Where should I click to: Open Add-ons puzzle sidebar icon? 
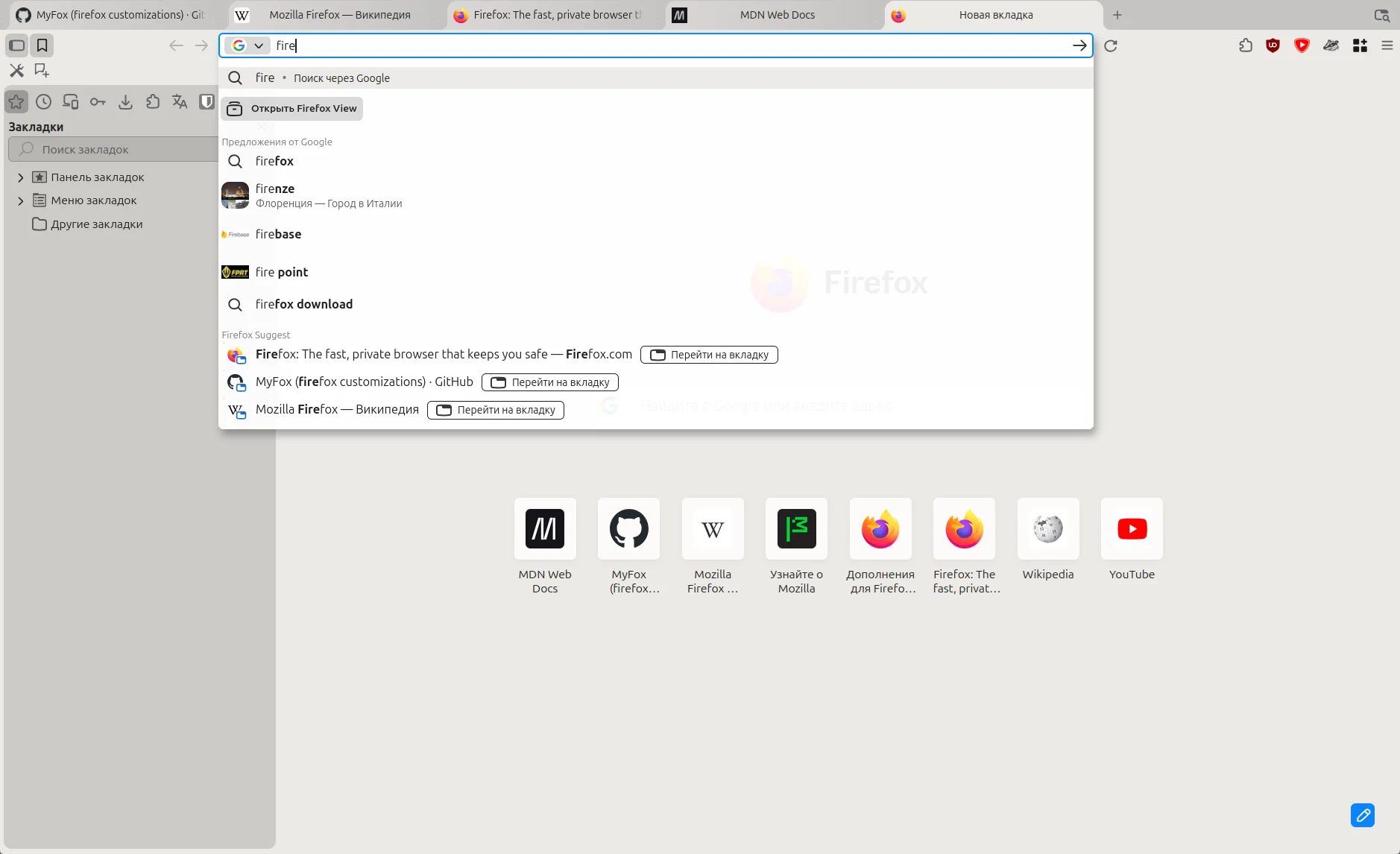153,101
